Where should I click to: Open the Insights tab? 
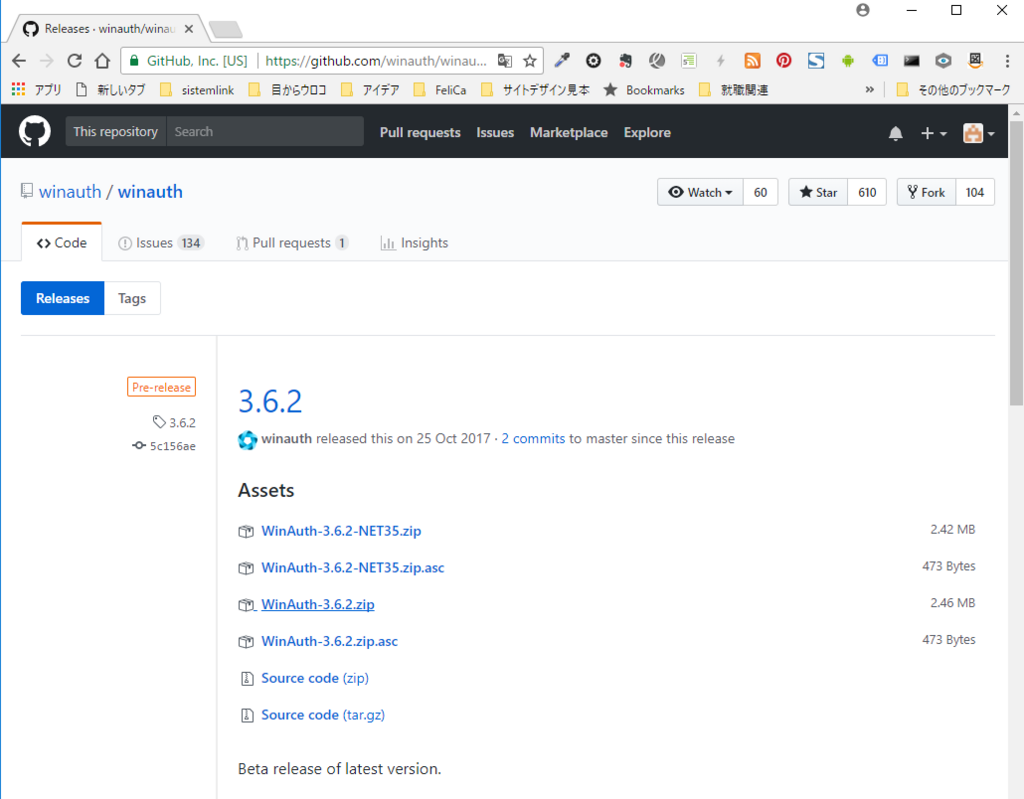(414, 243)
